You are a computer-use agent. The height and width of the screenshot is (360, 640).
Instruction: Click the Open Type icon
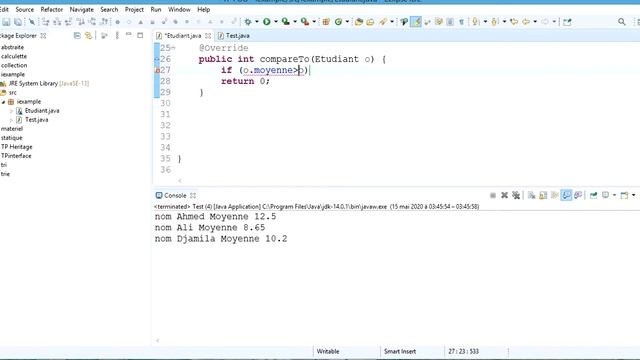coord(359,22)
